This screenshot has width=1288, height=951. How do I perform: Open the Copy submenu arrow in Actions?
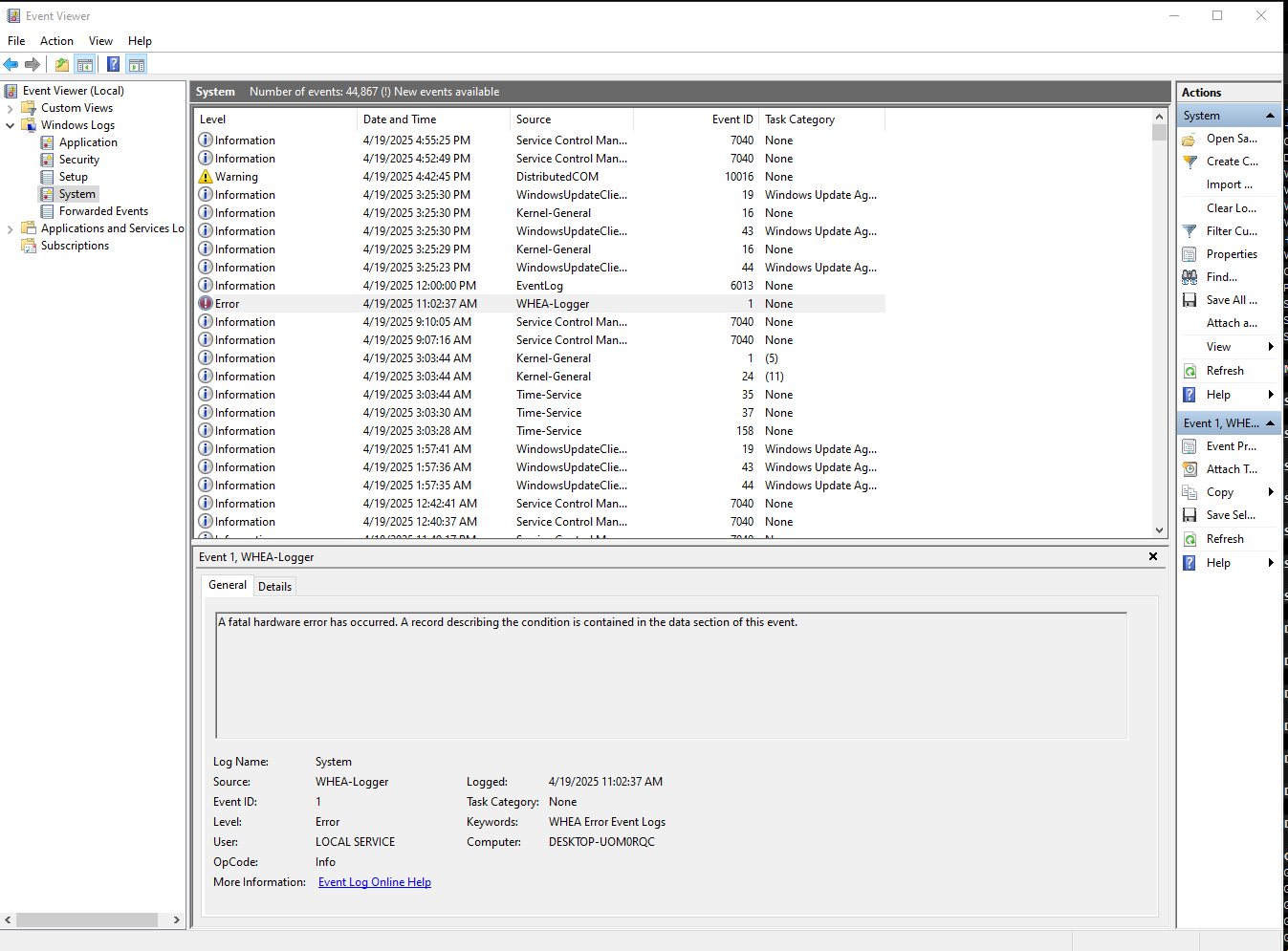(x=1271, y=492)
